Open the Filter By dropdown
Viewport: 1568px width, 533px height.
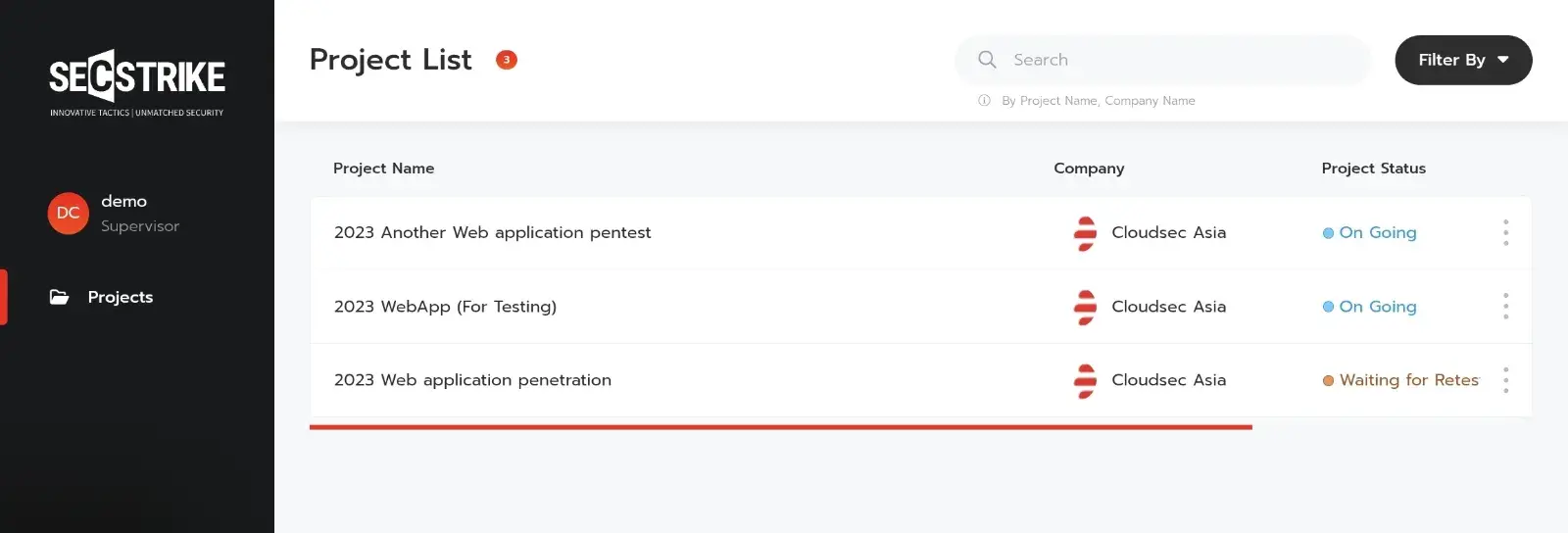(1463, 60)
